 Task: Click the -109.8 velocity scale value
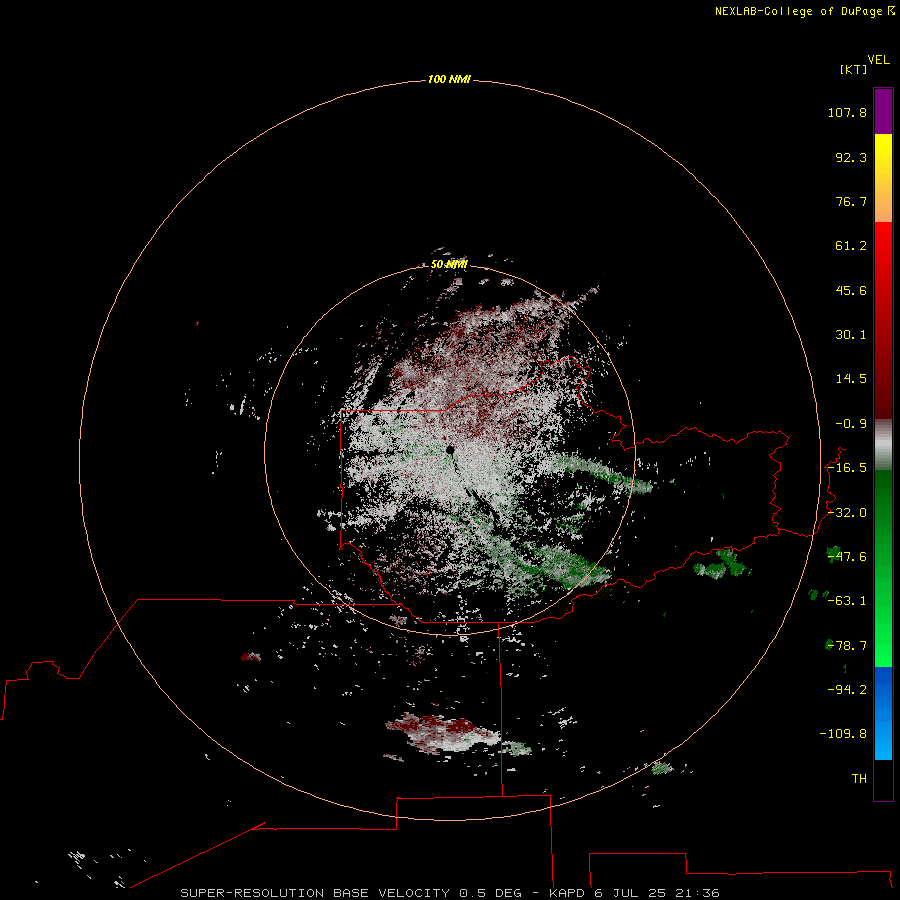coord(843,734)
